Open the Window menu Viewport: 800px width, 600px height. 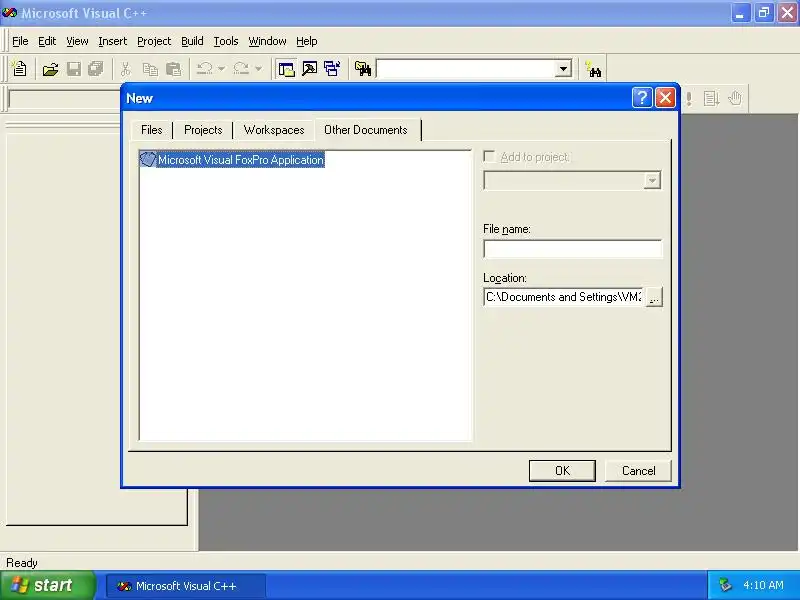coord(267,41)
